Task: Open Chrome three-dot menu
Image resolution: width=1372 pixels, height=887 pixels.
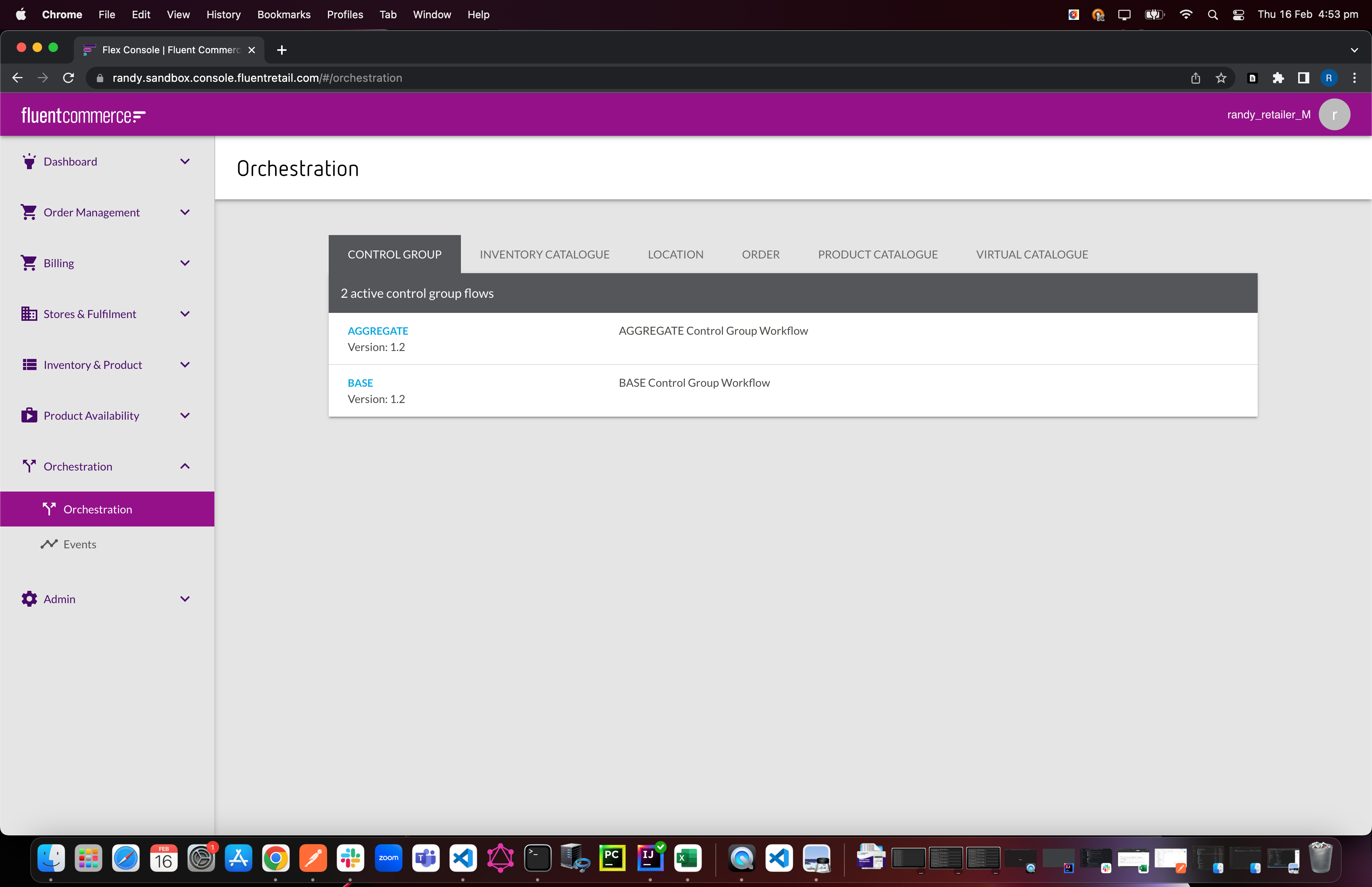Action: [x=1354, y=78]
